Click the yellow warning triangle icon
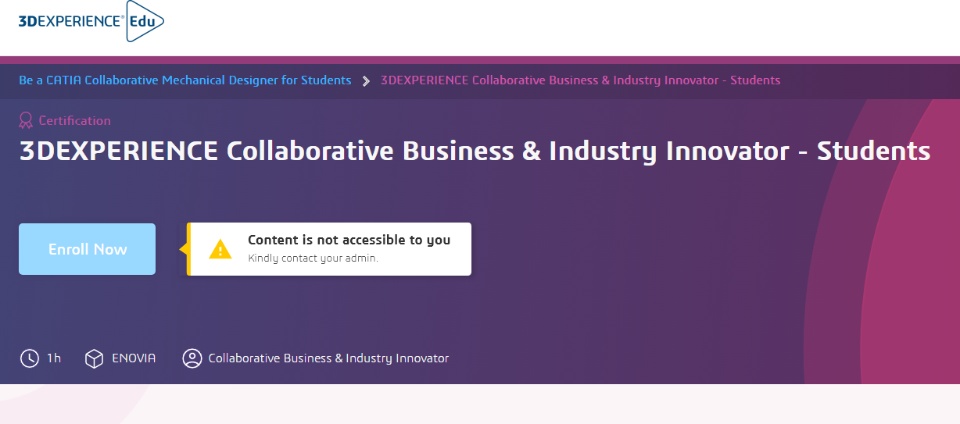Screen dimensions: 960x424 pyautogui.click(x=220, y=249)
